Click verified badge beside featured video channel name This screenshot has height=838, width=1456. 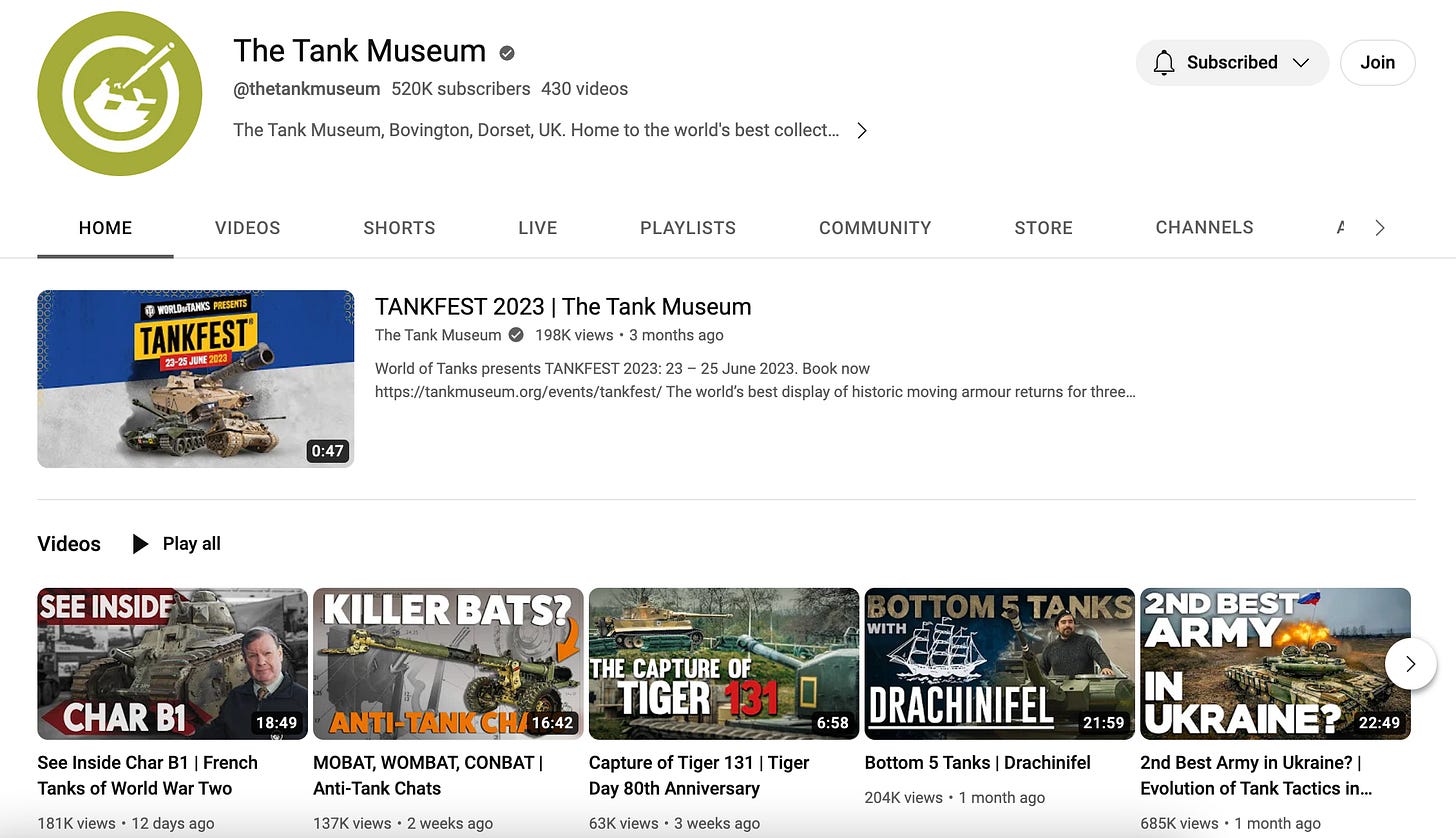[516, 335]
